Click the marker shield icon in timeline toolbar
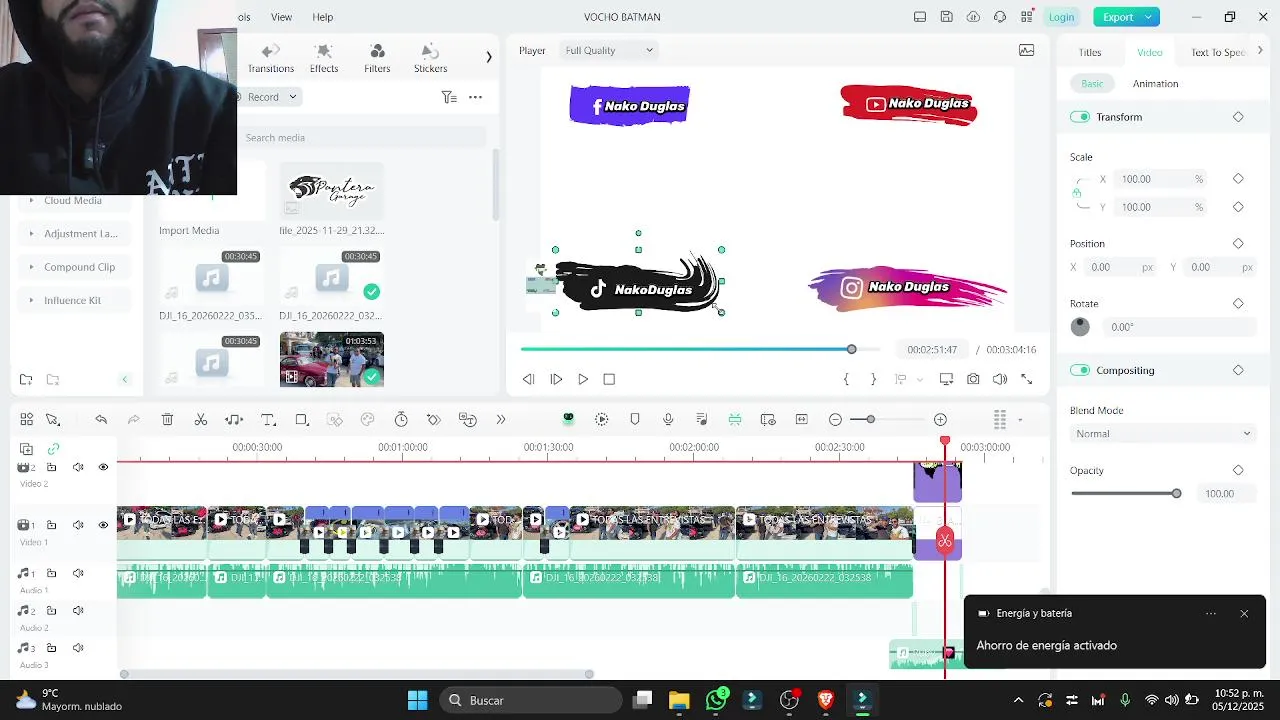 click(635, 420)
